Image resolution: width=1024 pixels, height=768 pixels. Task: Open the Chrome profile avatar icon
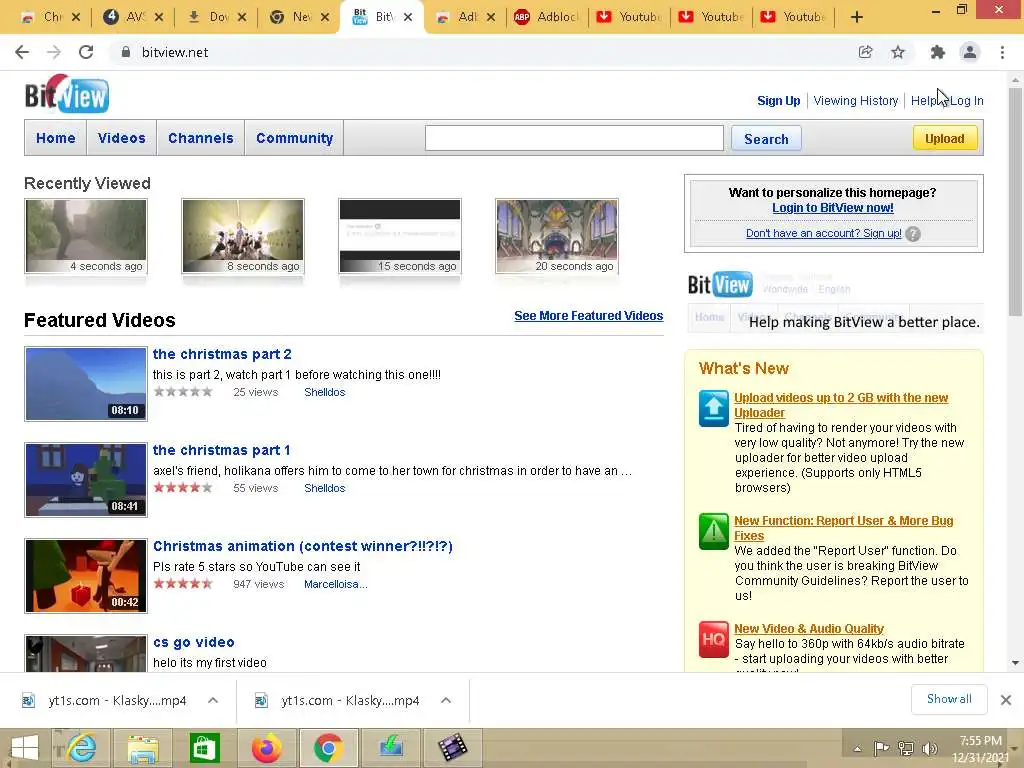(x=970, y=52)
